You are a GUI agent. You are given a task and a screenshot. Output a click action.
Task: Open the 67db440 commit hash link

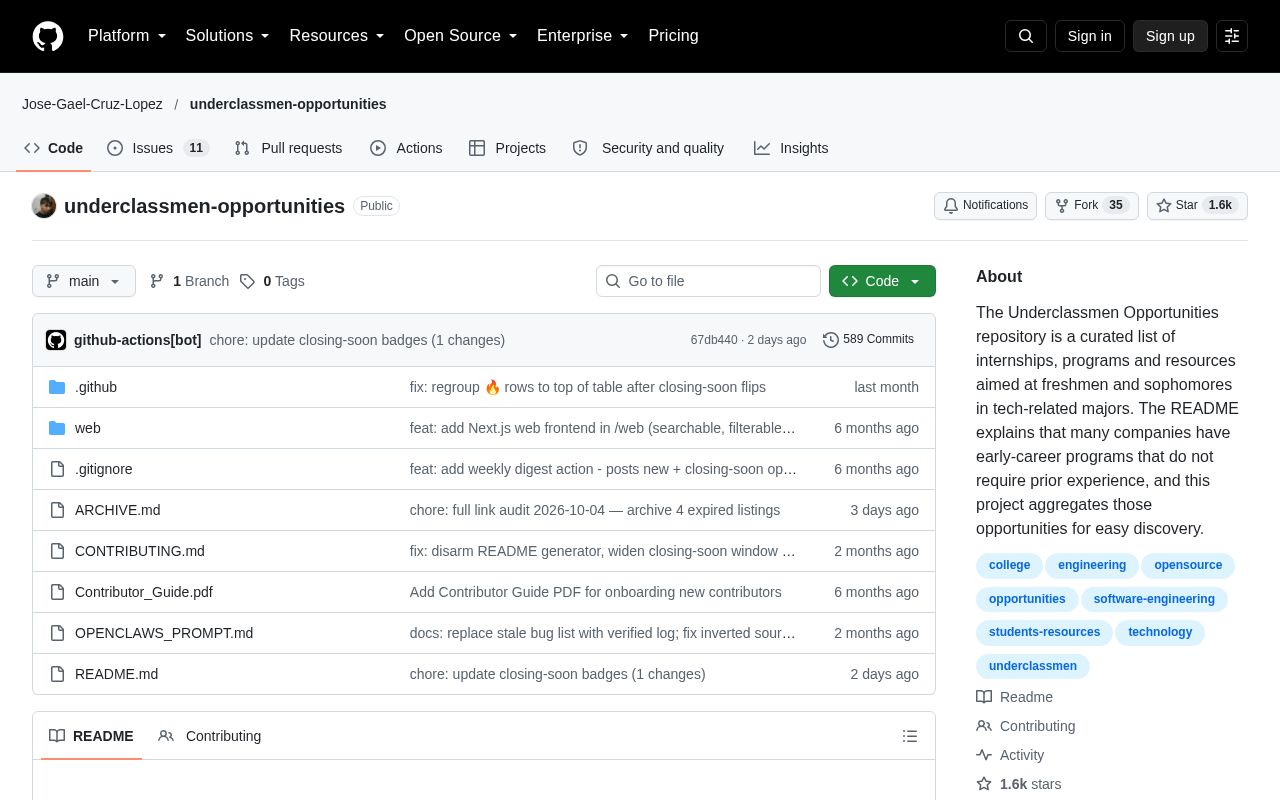(x=714, y=340)
